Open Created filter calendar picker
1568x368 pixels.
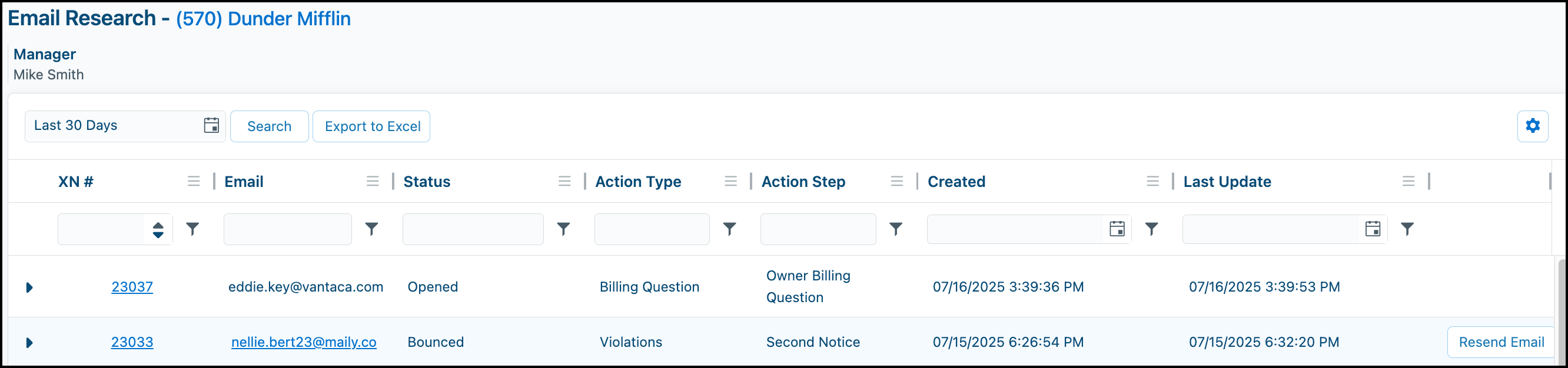tap(1117, 229)
